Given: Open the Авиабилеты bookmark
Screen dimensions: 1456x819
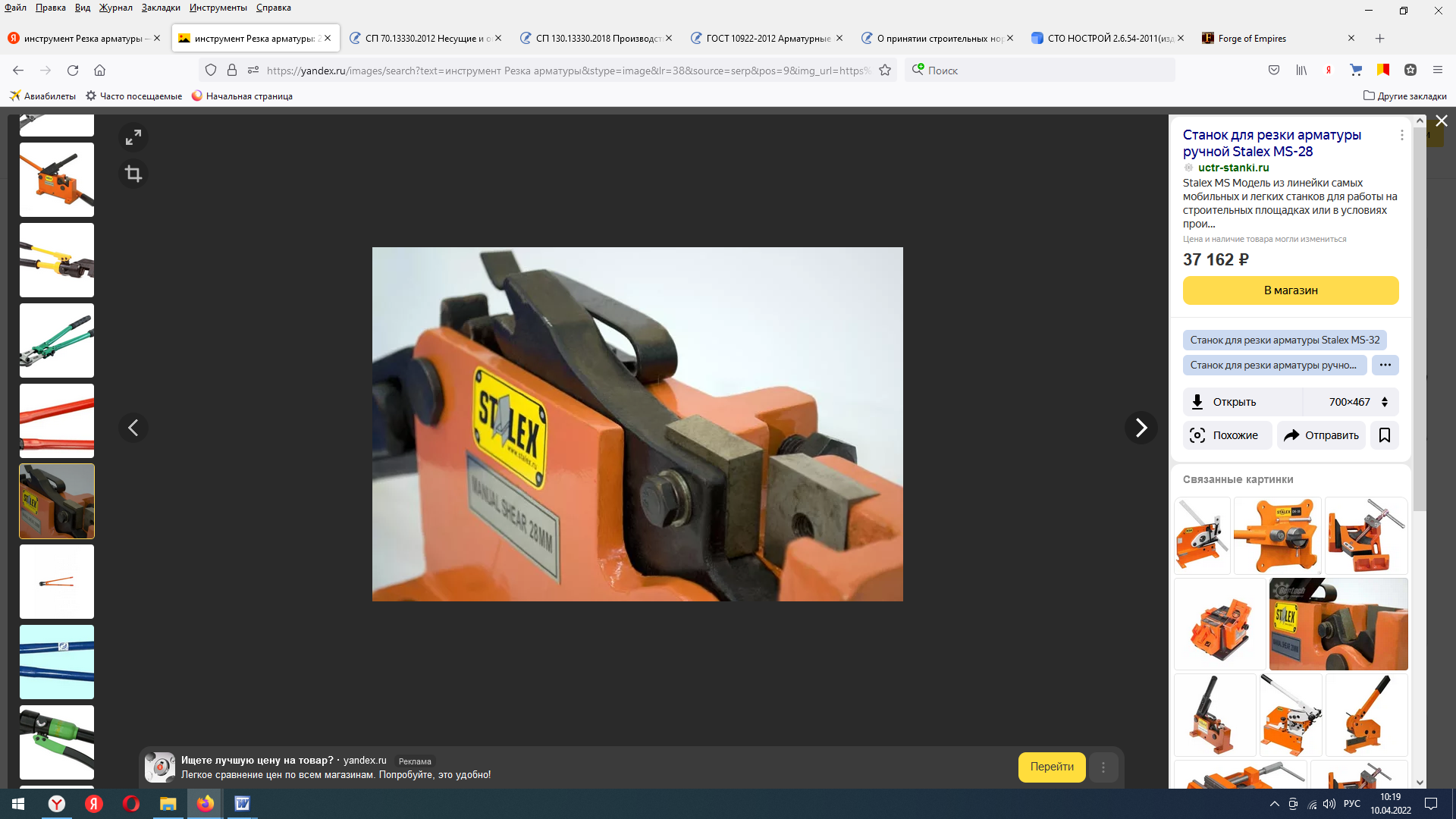Looking at the screenshot, I should click(x=42, y=96).
